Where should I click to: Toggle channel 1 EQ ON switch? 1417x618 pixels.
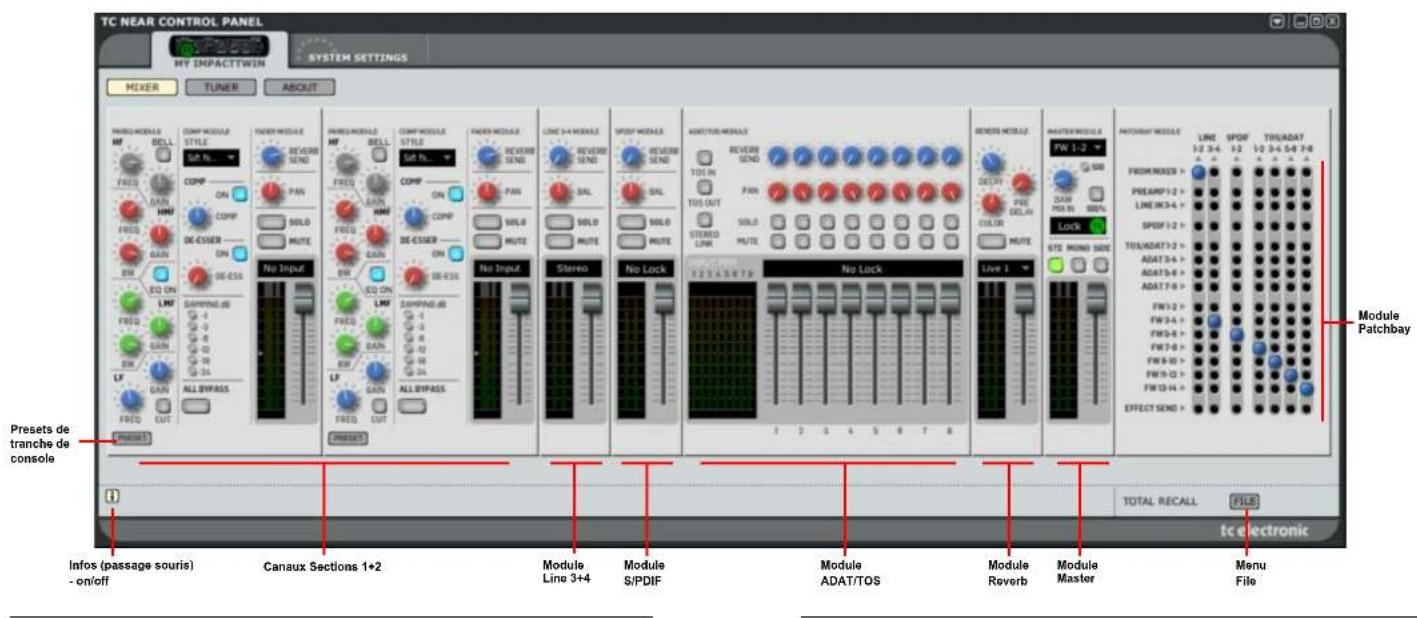coord(160,273)
